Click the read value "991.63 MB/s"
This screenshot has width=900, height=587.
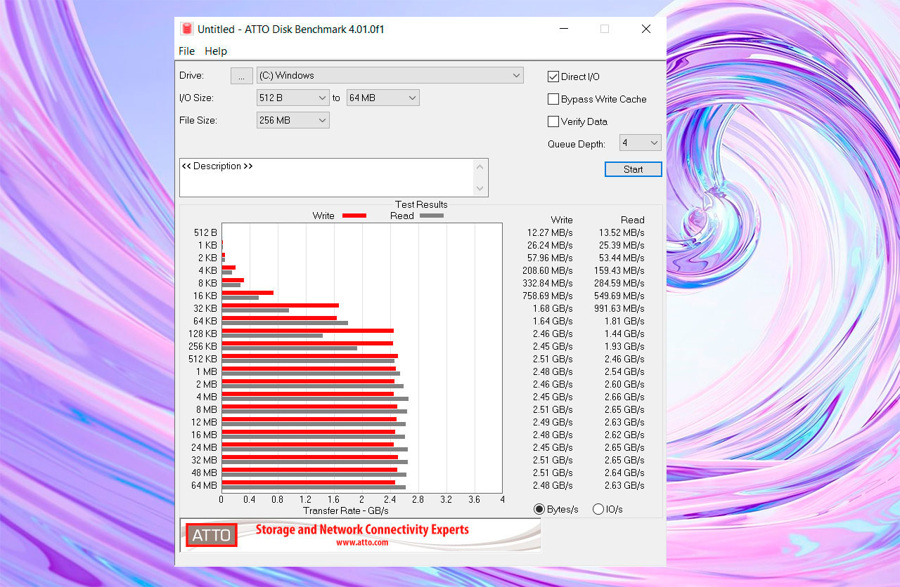[x=619, y=309]
